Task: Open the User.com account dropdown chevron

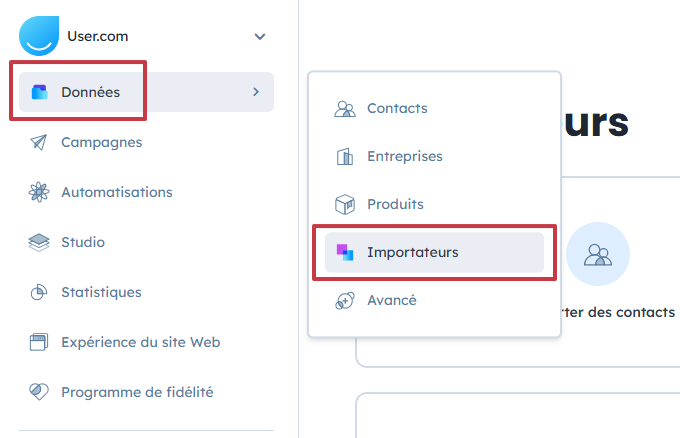Action: (x=260, y=37)
